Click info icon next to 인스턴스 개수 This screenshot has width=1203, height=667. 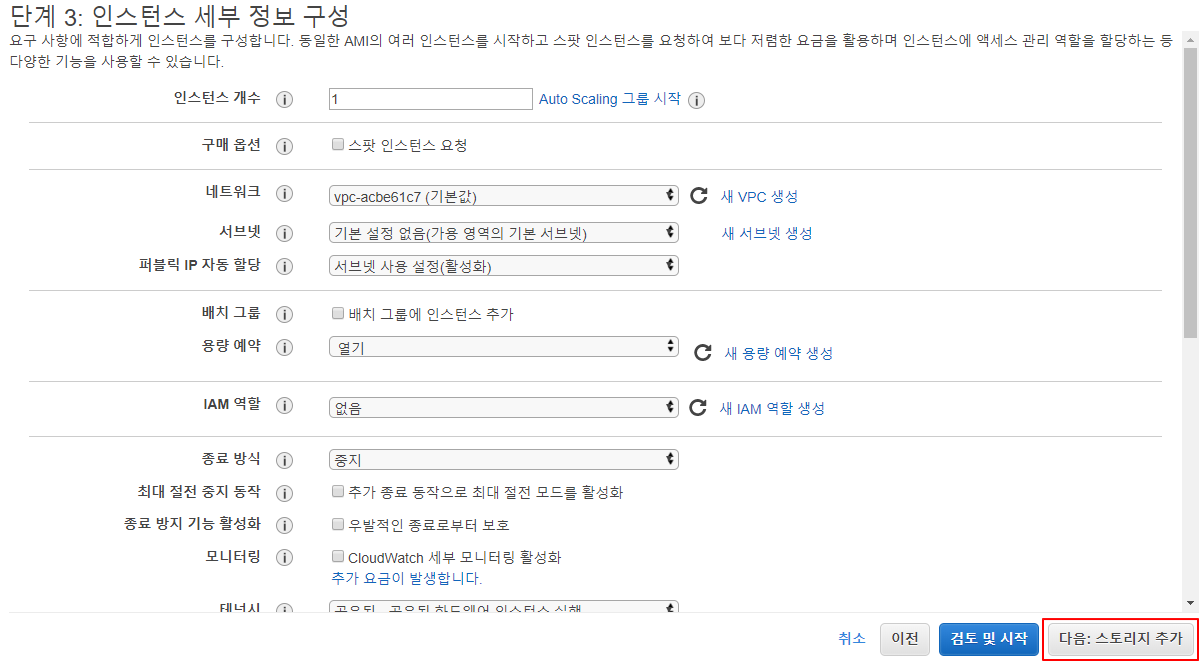click(284, 100)
